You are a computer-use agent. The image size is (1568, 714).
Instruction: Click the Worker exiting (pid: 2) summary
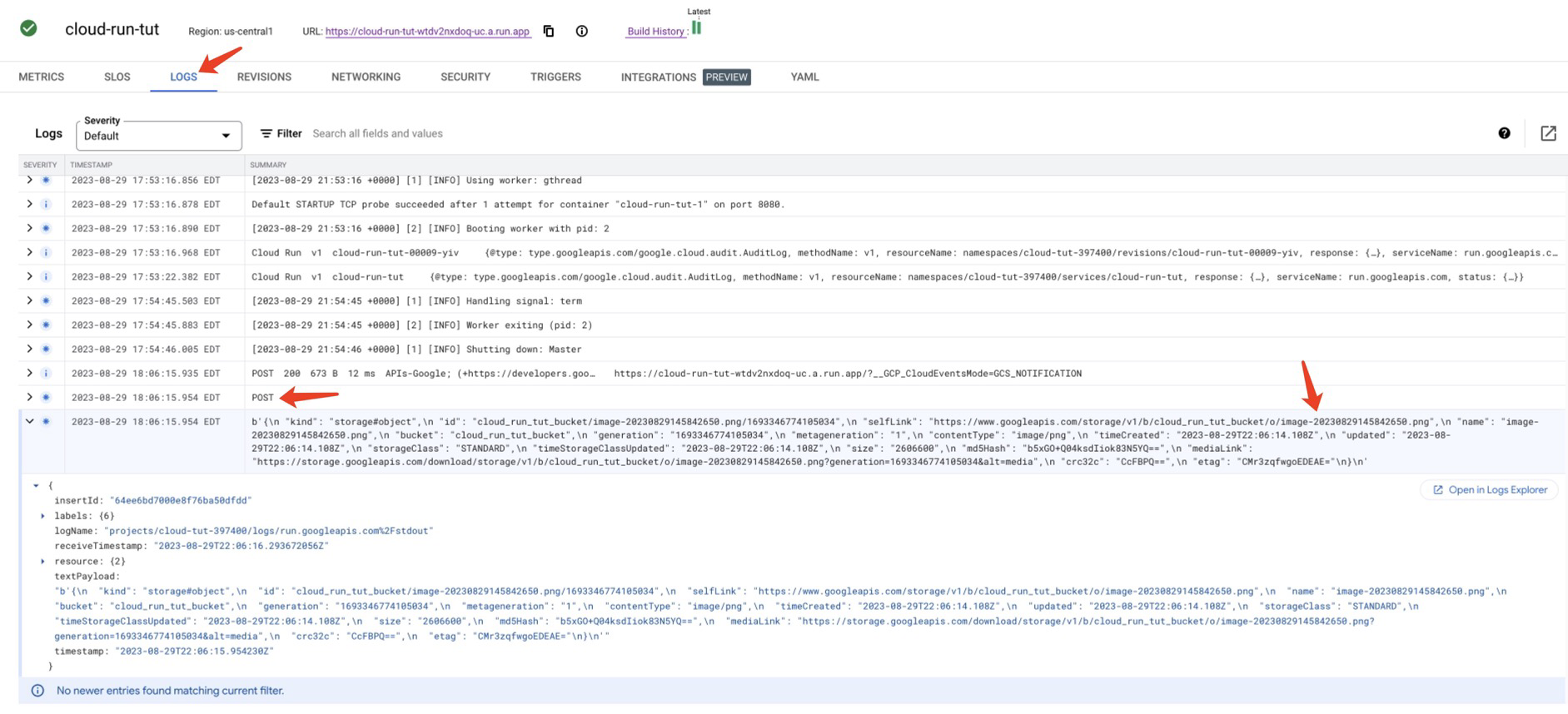pos(422,325)
